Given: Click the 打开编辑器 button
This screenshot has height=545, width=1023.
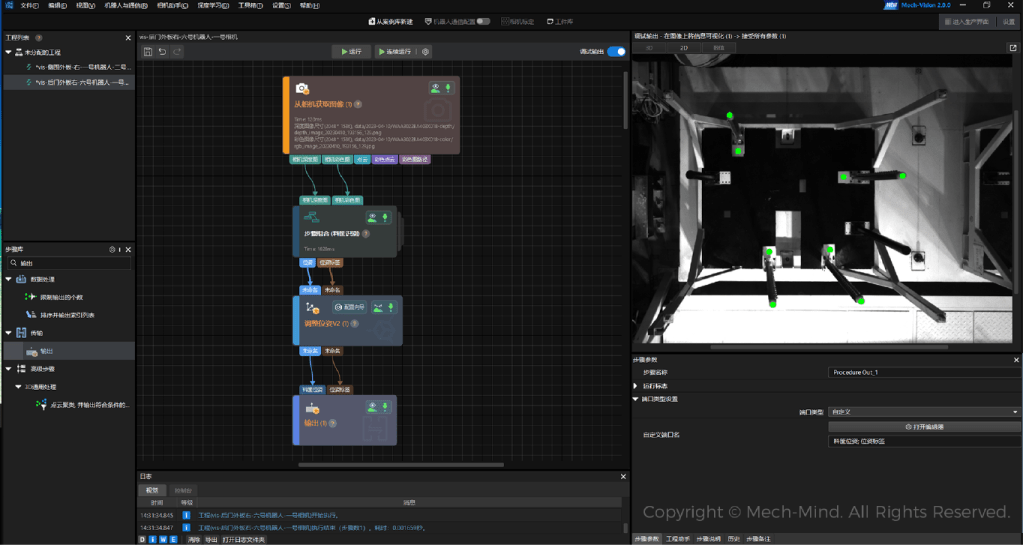Looking at the screenshot, I should click(924, 426).
